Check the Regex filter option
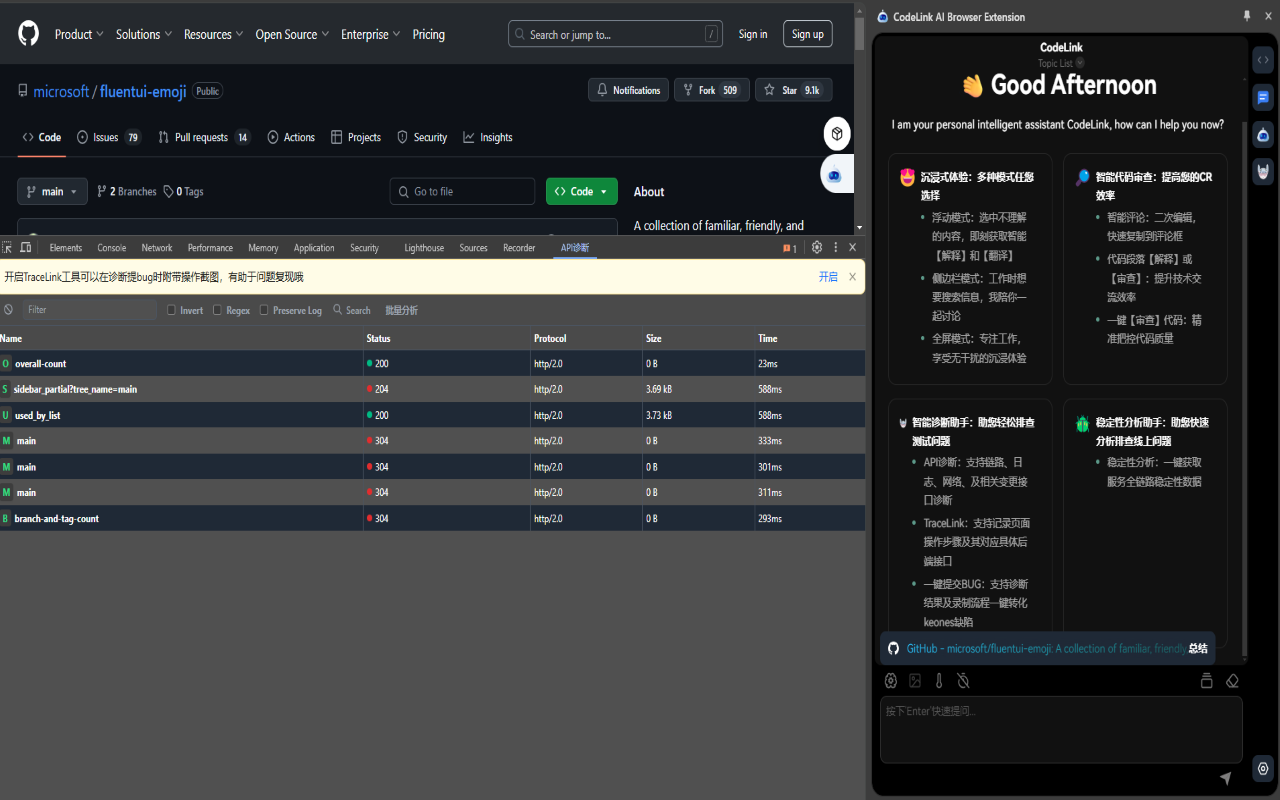The image size is (1280, 800). pyautogui.click(x=219, y=310)
